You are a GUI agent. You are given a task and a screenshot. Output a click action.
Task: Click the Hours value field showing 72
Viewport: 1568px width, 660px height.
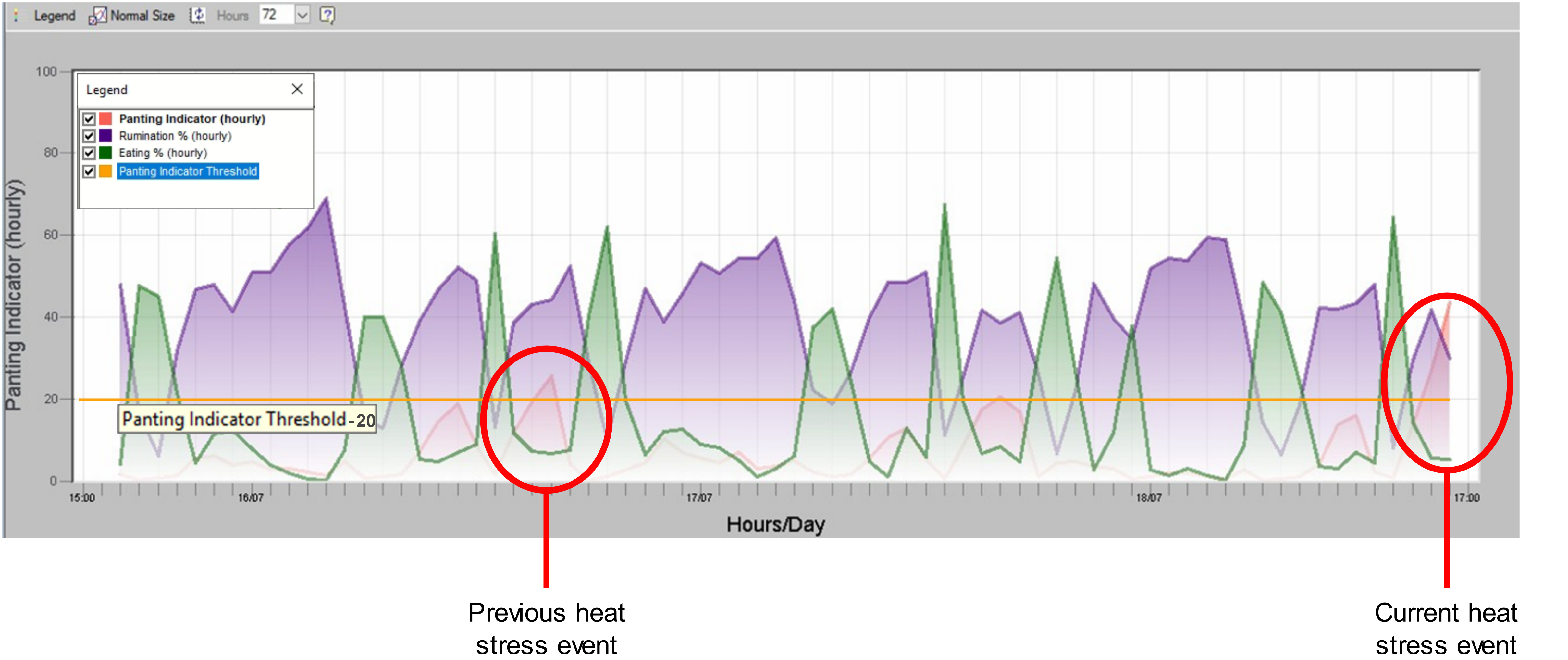click(x=276, y=15)
